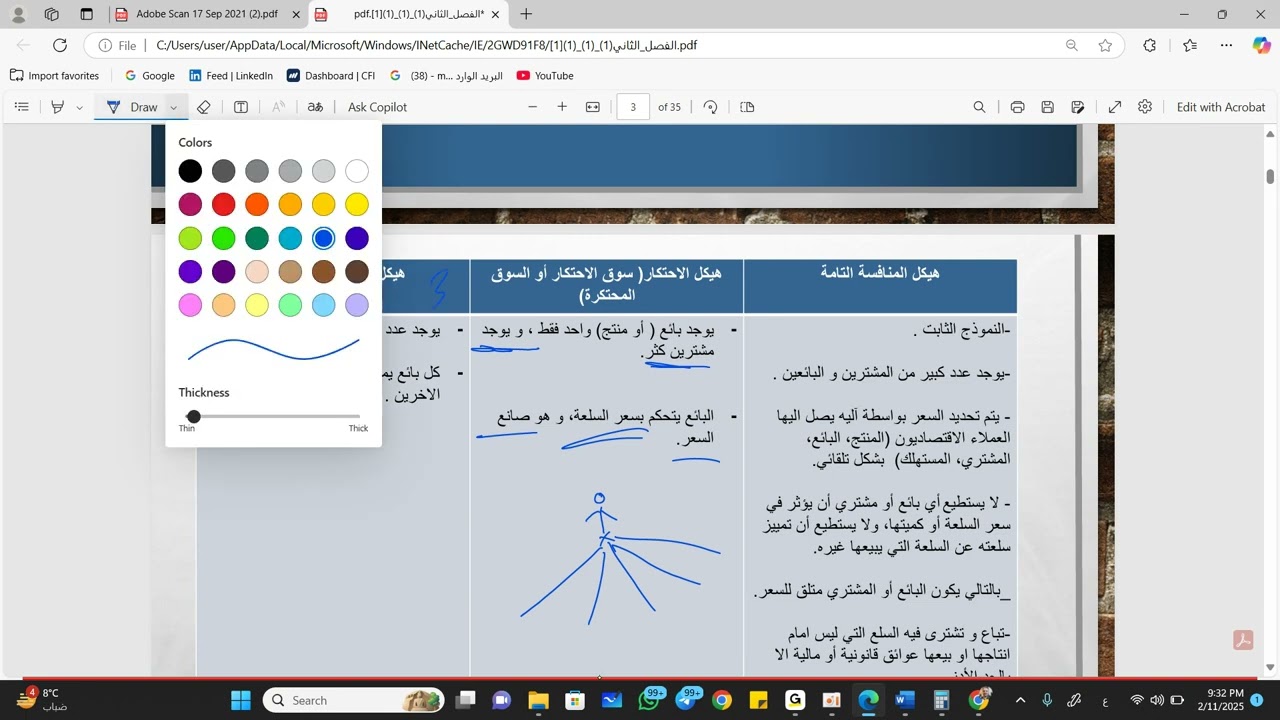Click the Translate icon
The width and height of the screenshot is (1280, 720).
(315, 107)
